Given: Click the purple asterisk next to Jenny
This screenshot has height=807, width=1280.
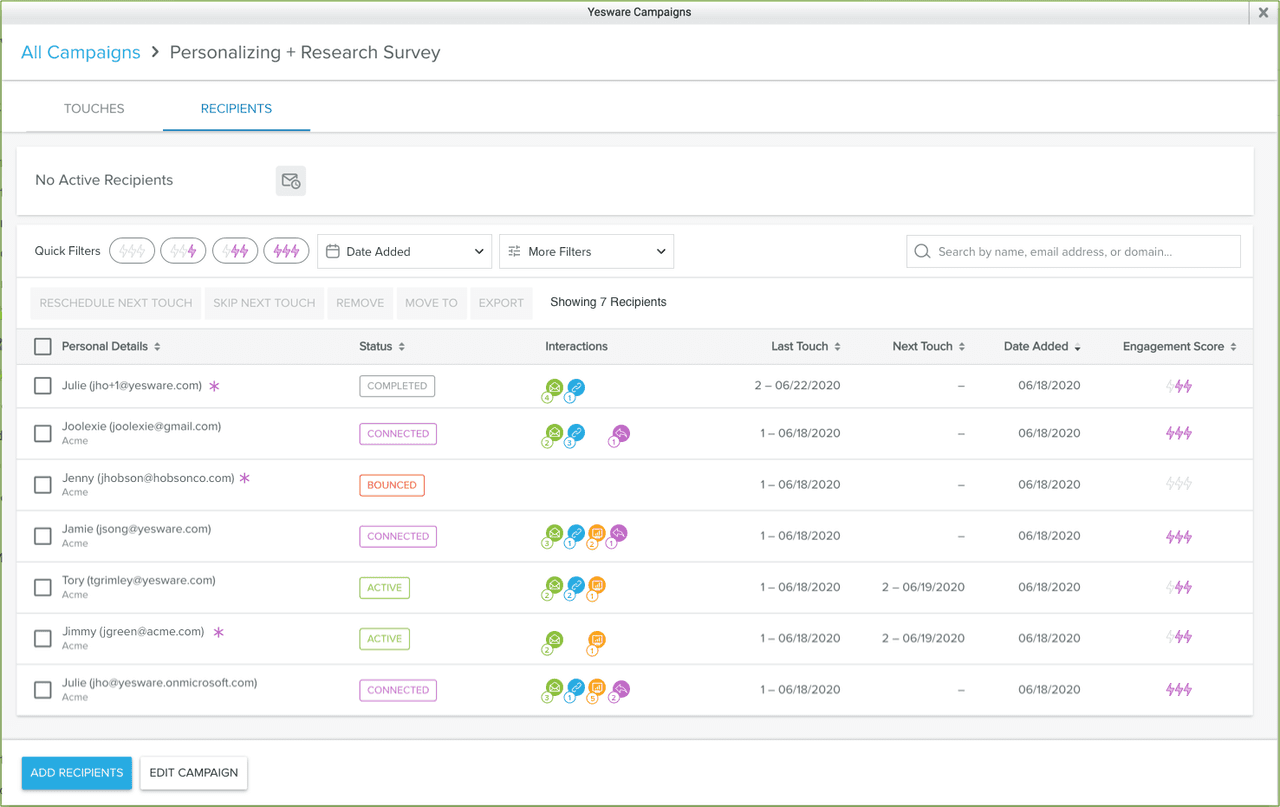Looking at the screenshot, I should click(x=245, y=478).
